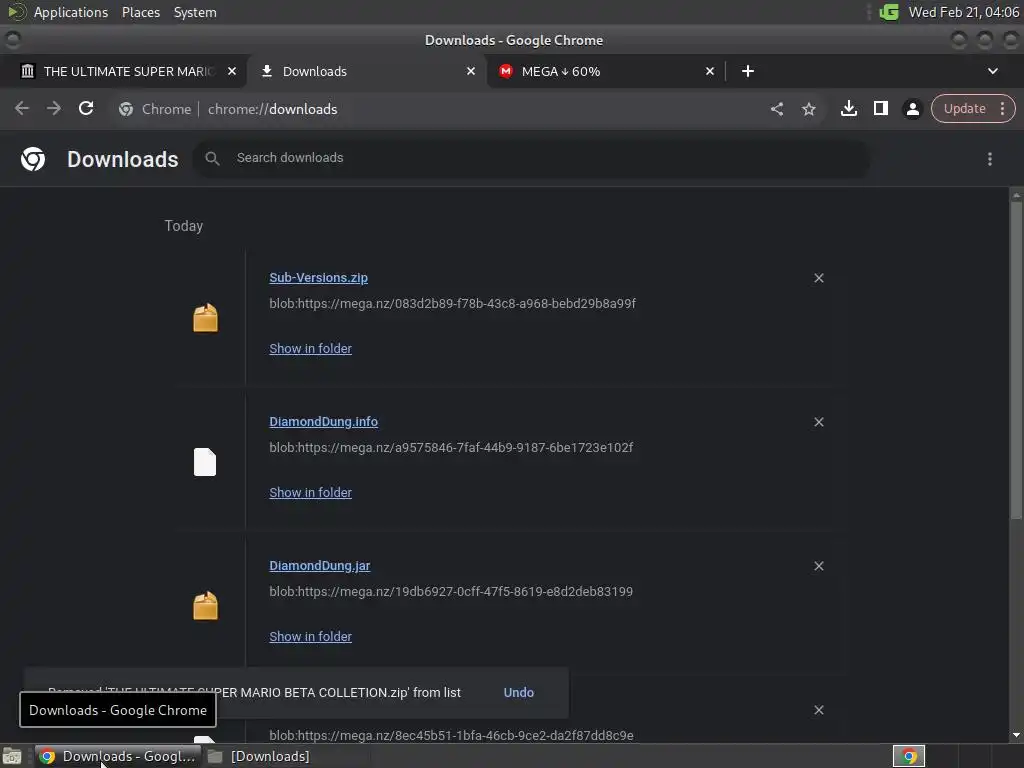Viewport: 1024px width, 768px height.
Task: Close the THE ULTIMATE SUPER MARIO tab
Action: 232,71
